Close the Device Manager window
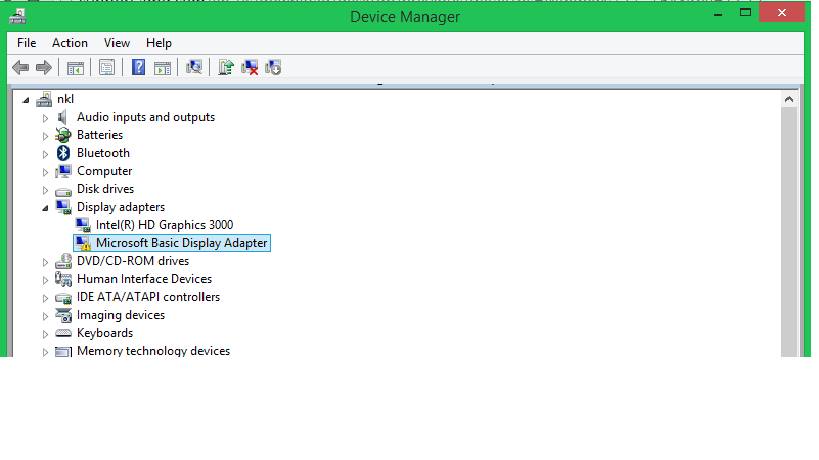 (782, 13)
